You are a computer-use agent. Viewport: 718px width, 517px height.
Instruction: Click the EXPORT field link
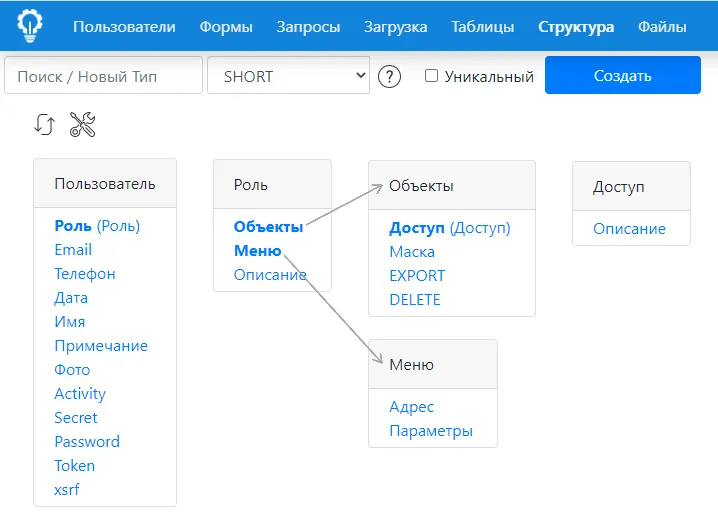pos(417,276)
